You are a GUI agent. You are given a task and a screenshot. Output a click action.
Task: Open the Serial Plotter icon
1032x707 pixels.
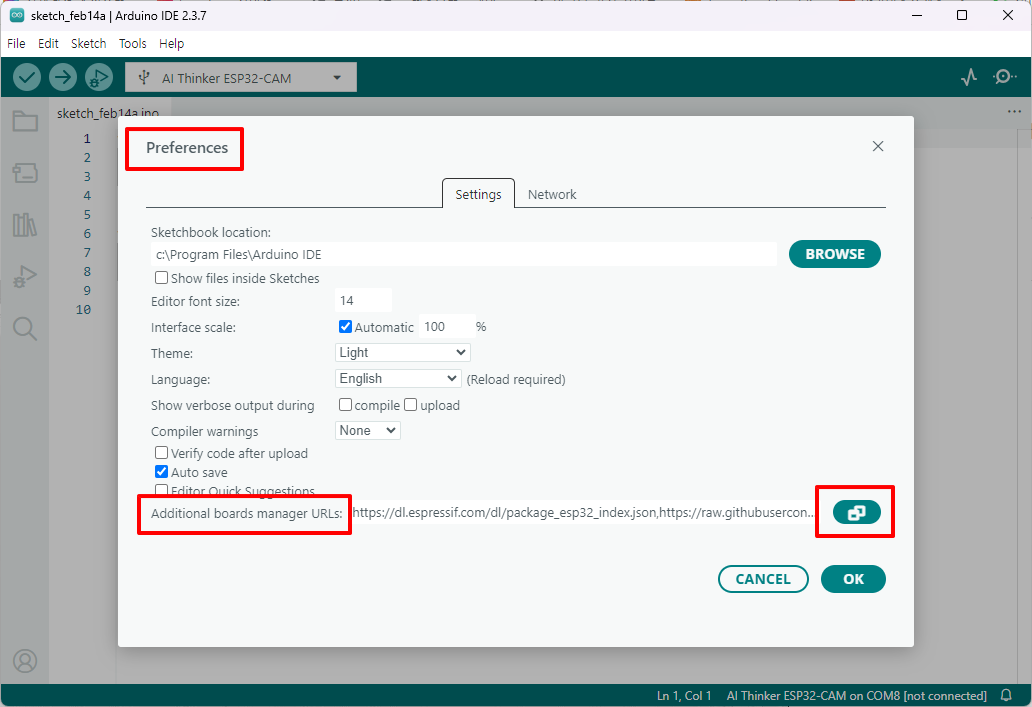coord(969,78)
